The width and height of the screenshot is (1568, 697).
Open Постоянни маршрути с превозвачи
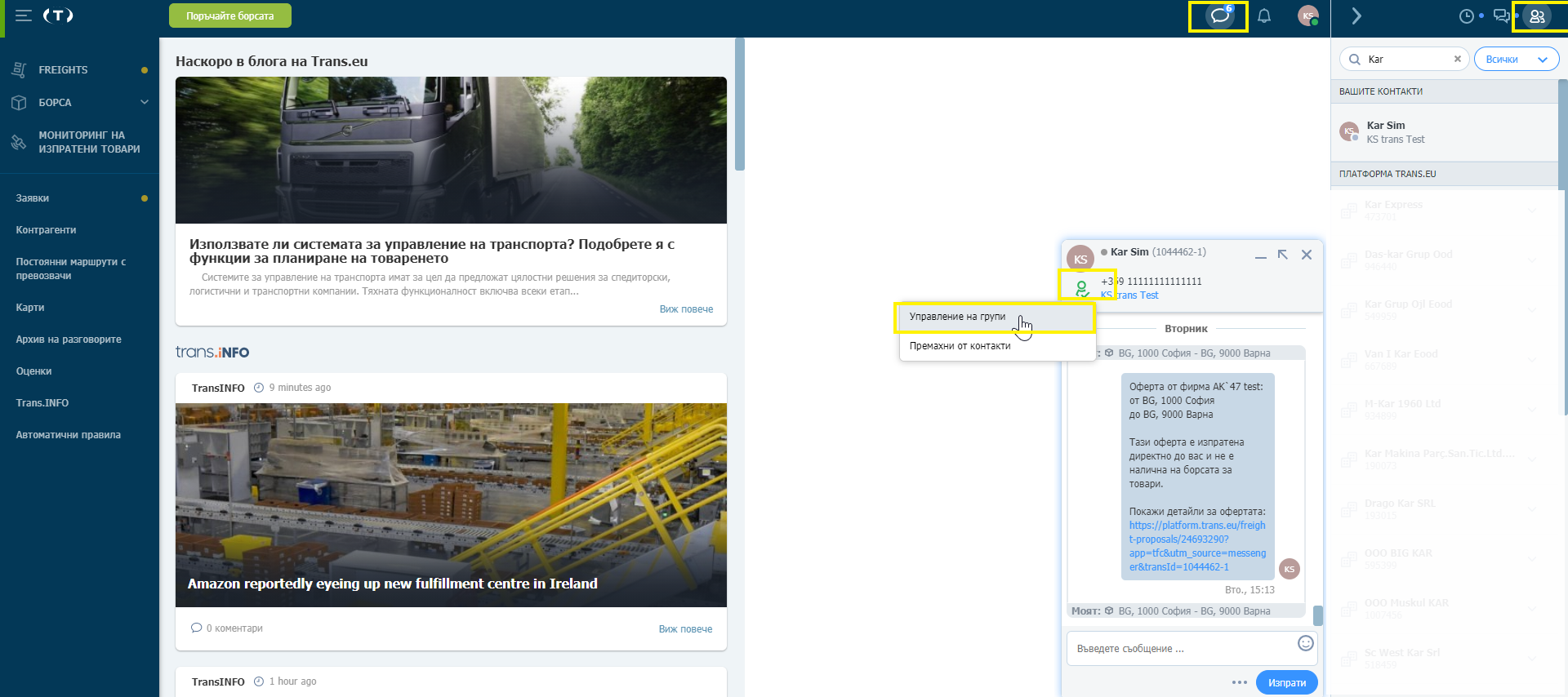tap(71, 269)
